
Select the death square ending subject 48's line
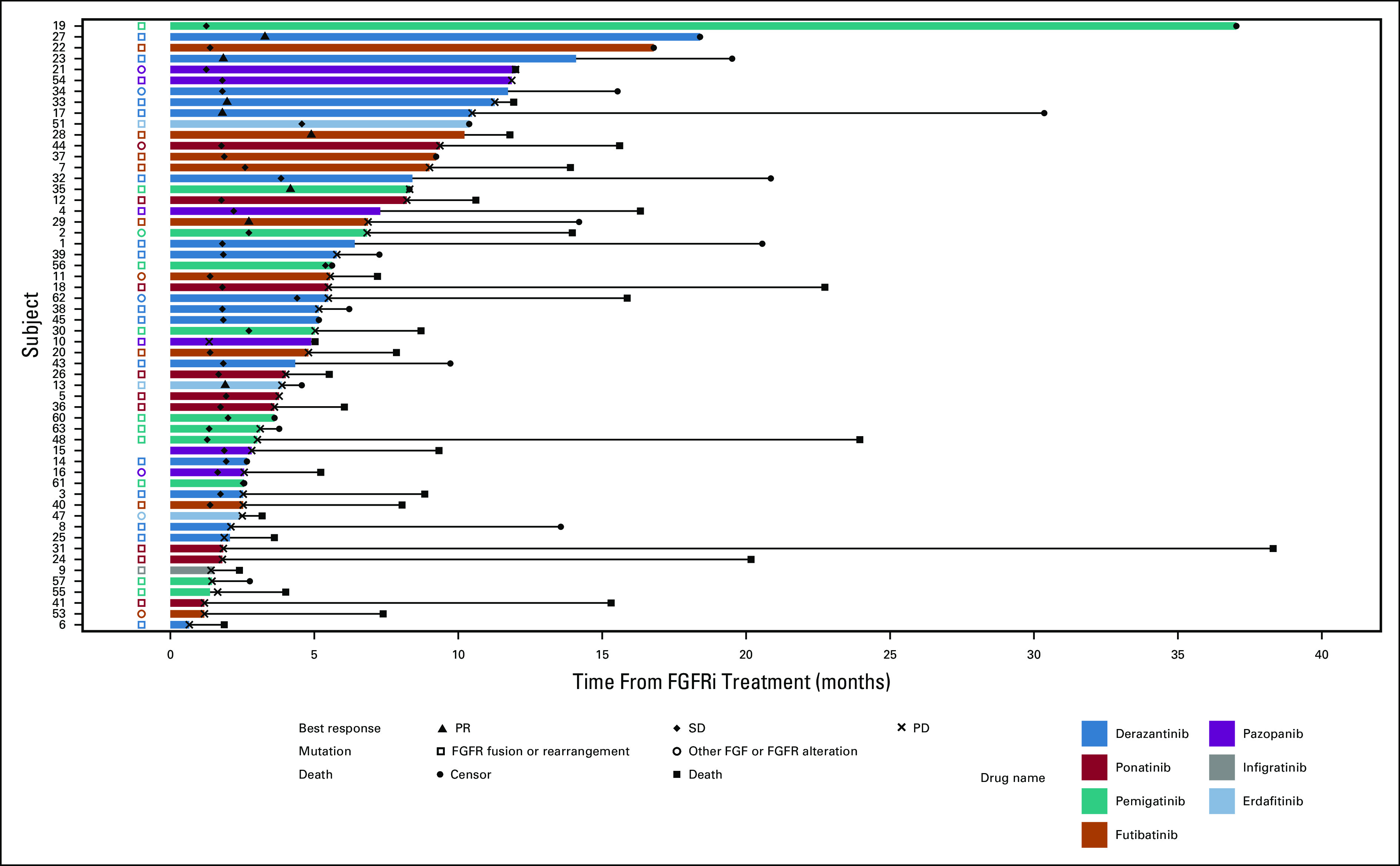(860, 440)
